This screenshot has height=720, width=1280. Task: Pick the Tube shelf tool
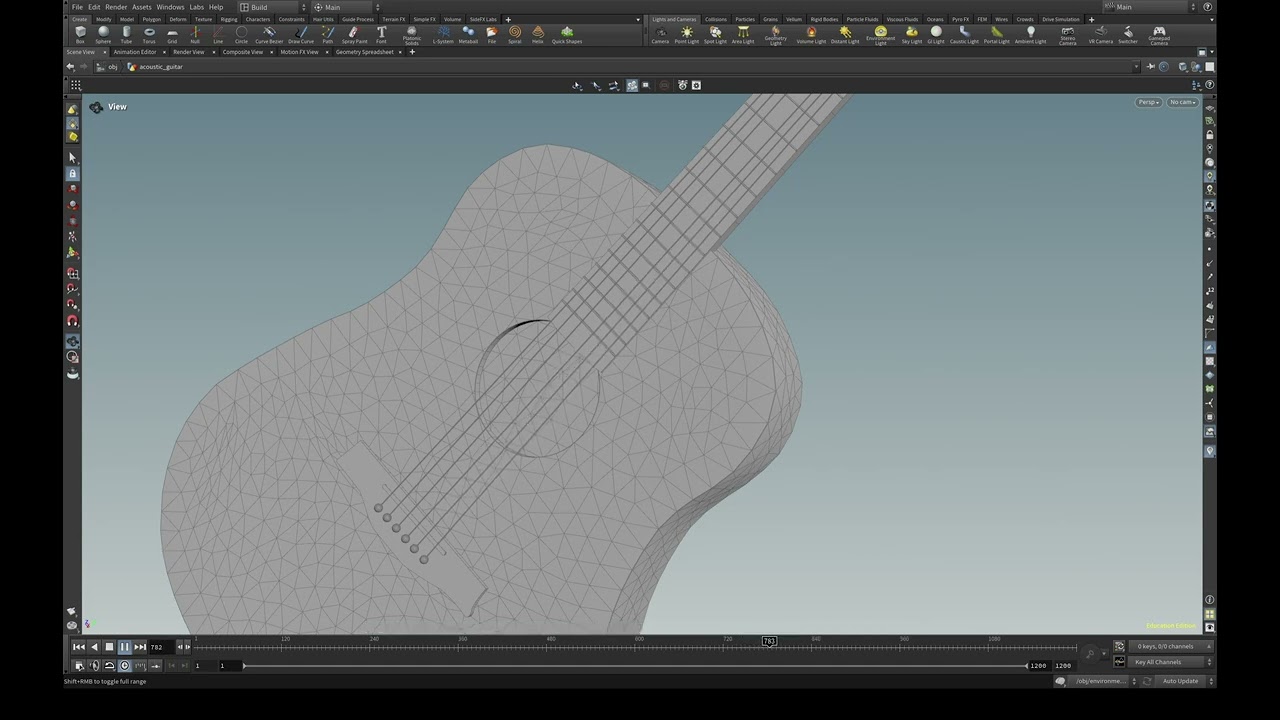[126, 35]
